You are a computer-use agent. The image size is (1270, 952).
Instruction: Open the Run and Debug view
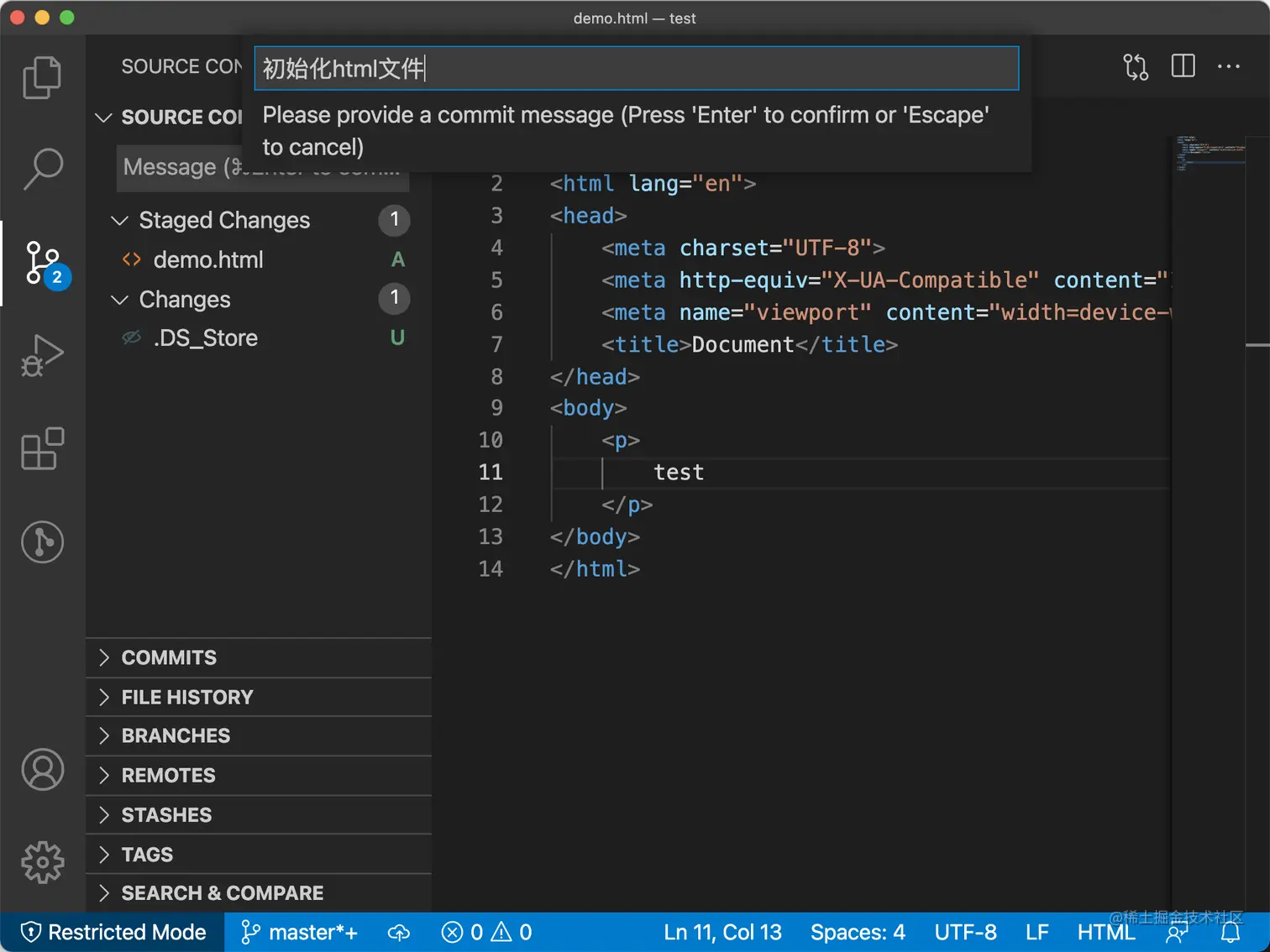pyautogui.click(x=42, y=355)
